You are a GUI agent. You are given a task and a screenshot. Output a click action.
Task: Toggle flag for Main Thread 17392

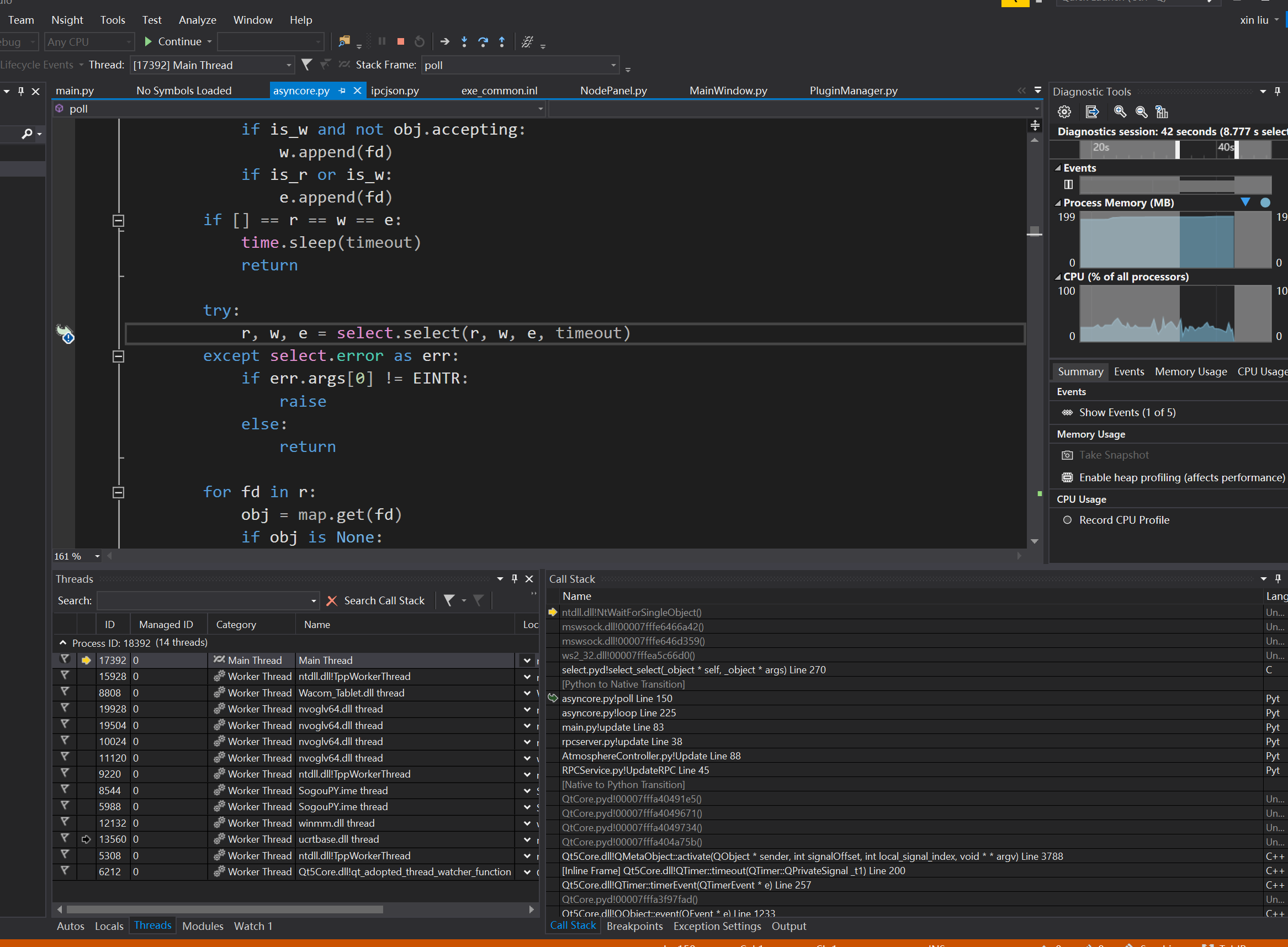pyautogui.click(x=65, y=660)
